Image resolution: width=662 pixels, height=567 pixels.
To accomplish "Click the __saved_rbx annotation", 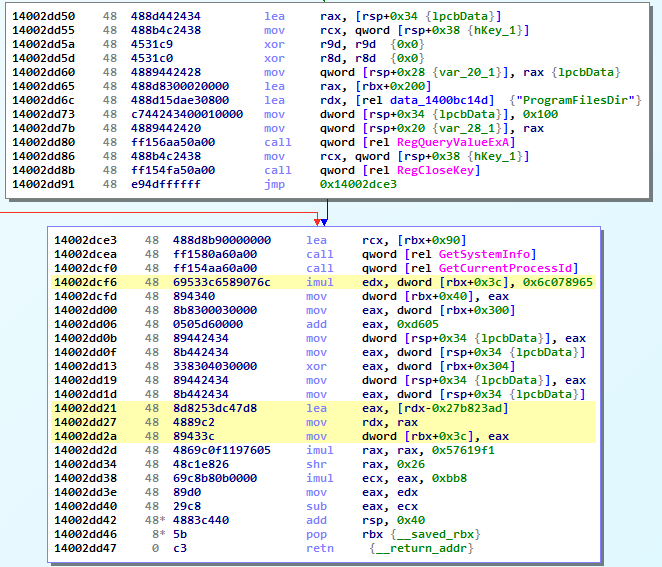I will click(x=435, y=534).
